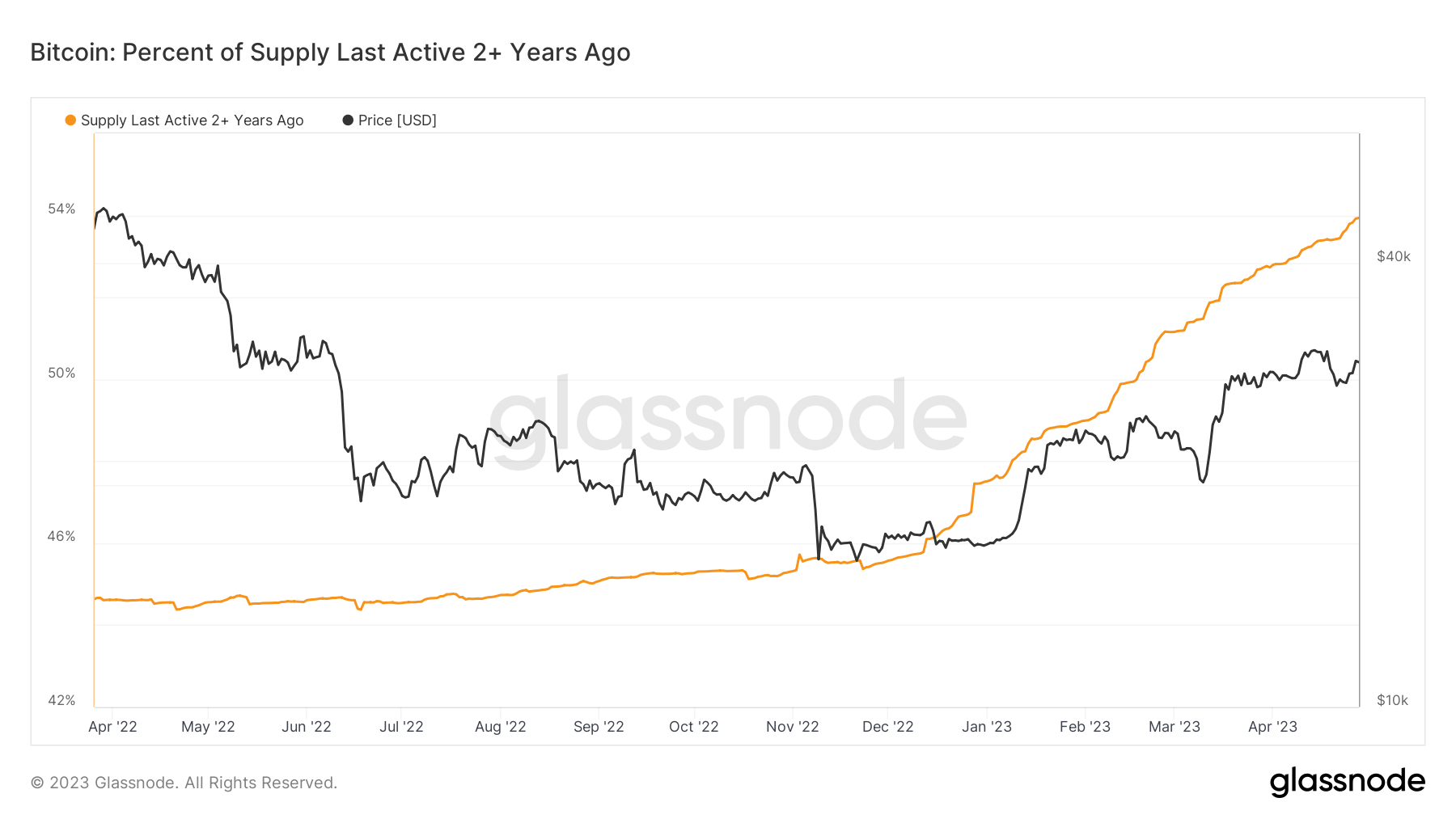This screenshot has height=819, width=1456.
Task: Toggle the Supply Last Active 2+ Years Ago legend label
Action: pos(192,120)
